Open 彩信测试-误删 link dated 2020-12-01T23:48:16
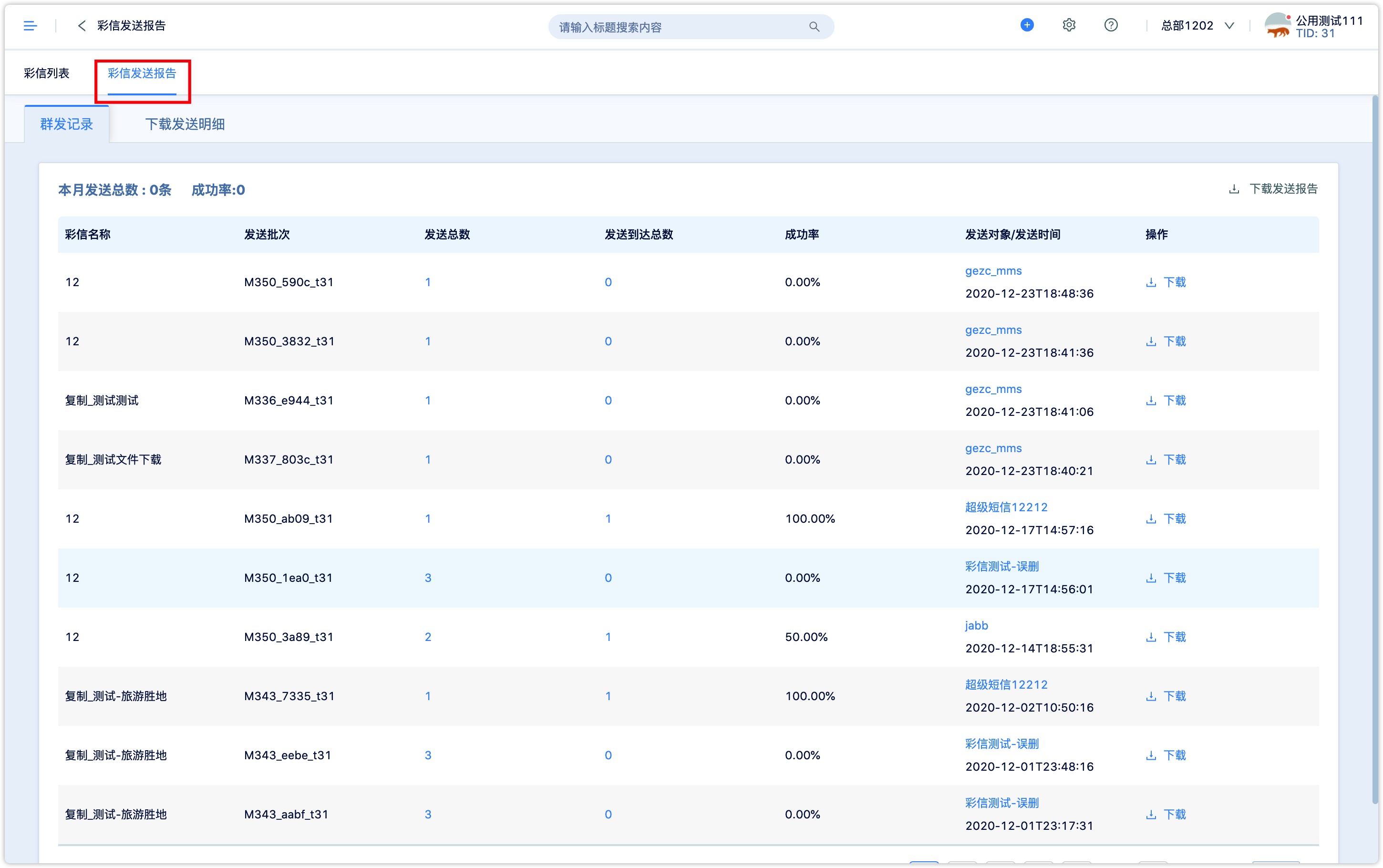The width and height of the screenshot is (1383, 868). tap(1002, 744)
